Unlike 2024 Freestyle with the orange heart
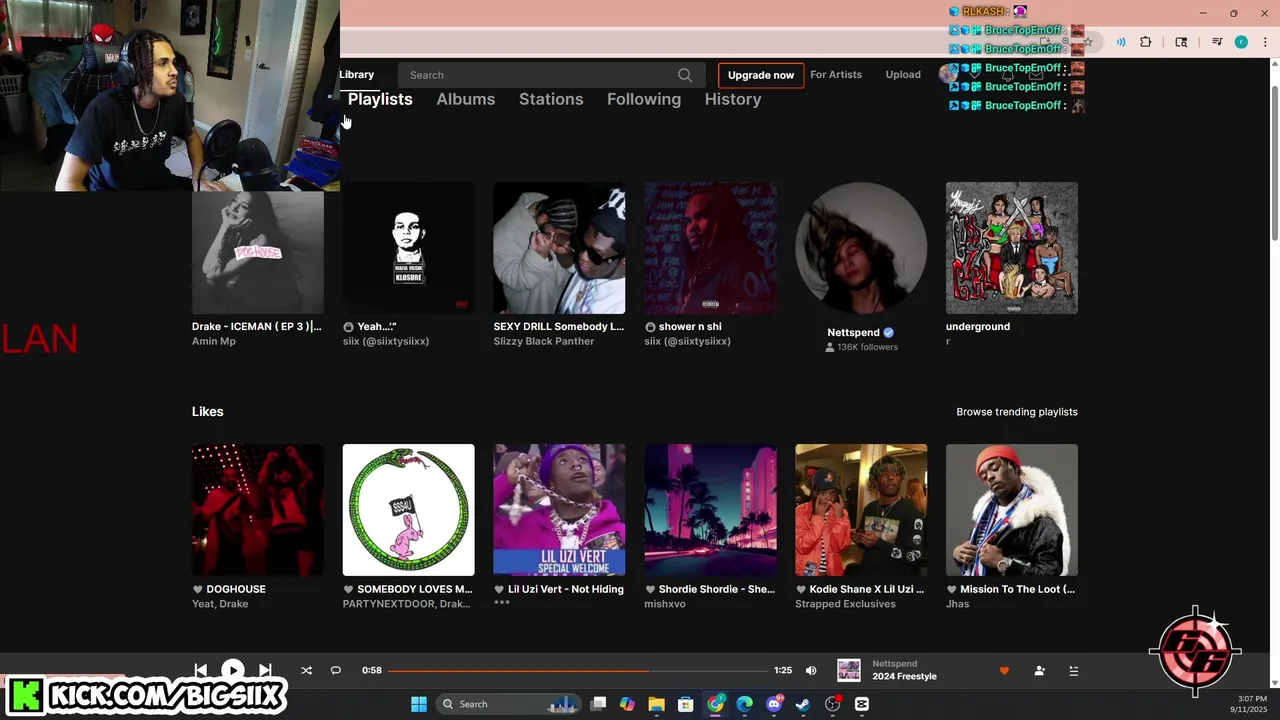 coord(1004,671)
